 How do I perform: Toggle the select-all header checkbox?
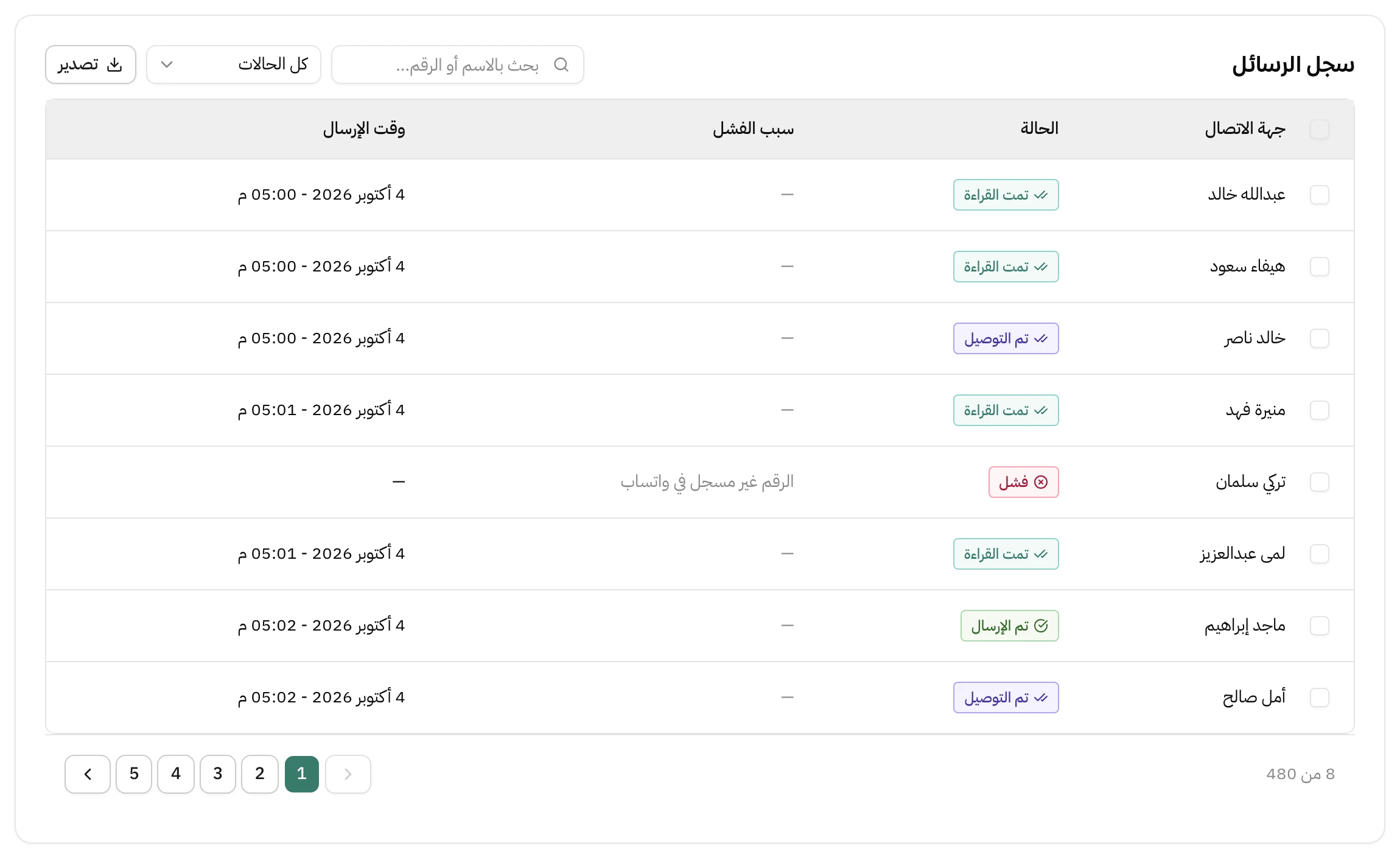click(x=1320, y=129)
